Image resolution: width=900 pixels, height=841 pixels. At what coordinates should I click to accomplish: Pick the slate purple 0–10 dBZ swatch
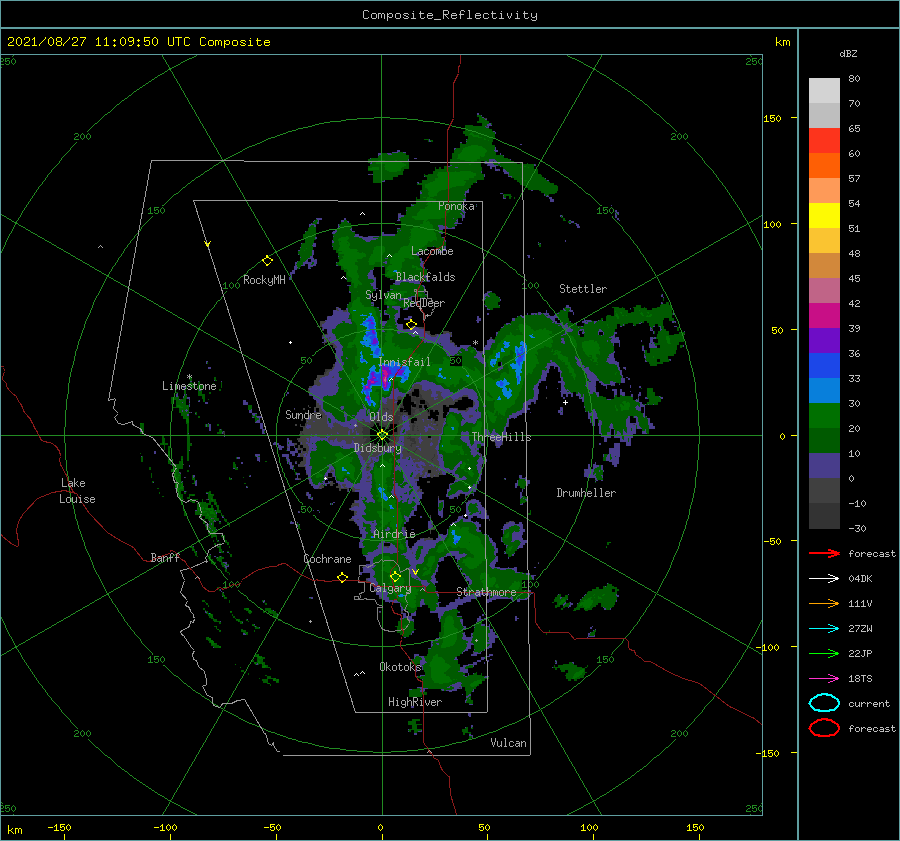824,466
